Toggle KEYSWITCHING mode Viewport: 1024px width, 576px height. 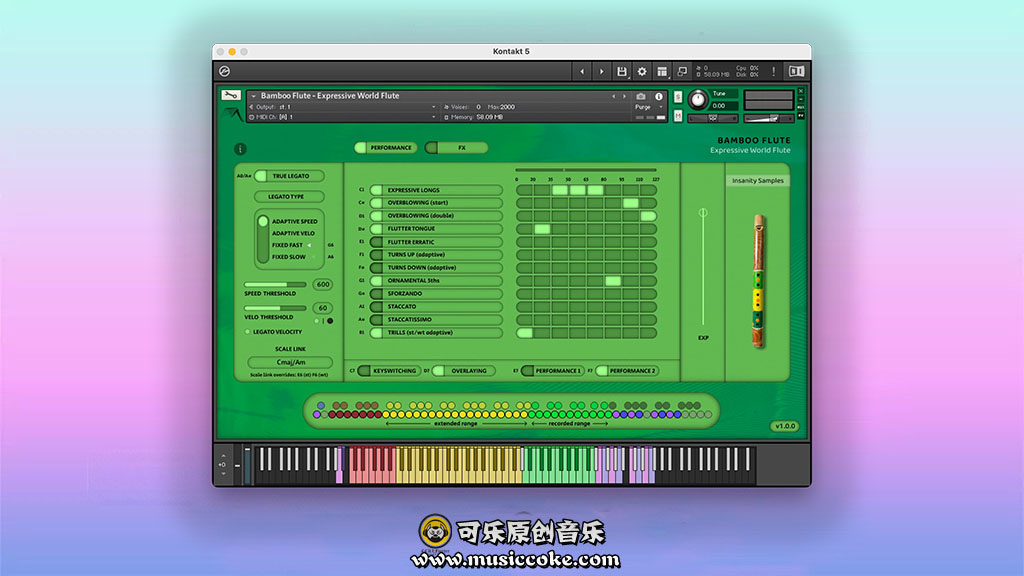coord(389,371)
